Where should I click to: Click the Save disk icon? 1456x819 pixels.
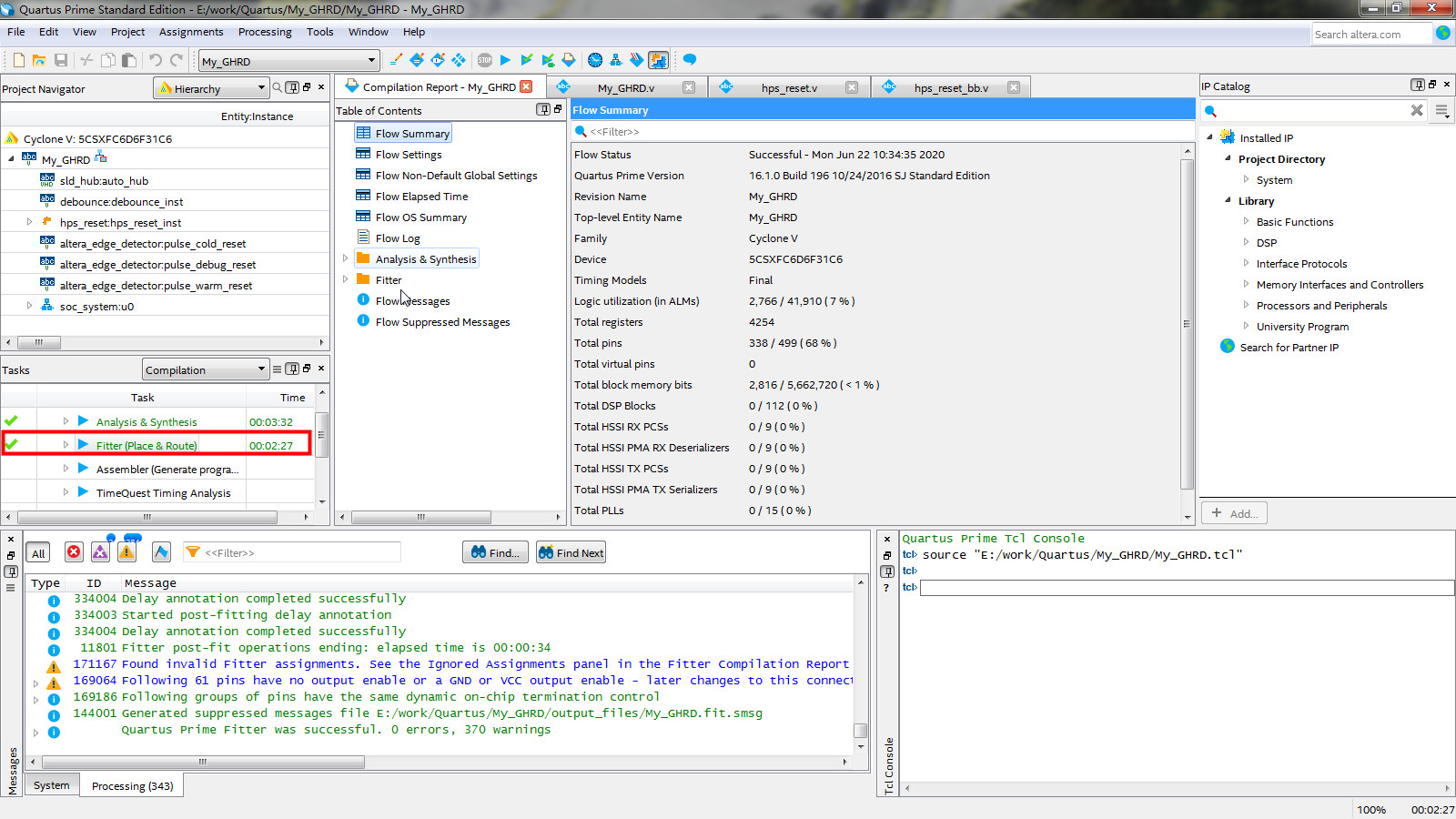coord(61,60)
